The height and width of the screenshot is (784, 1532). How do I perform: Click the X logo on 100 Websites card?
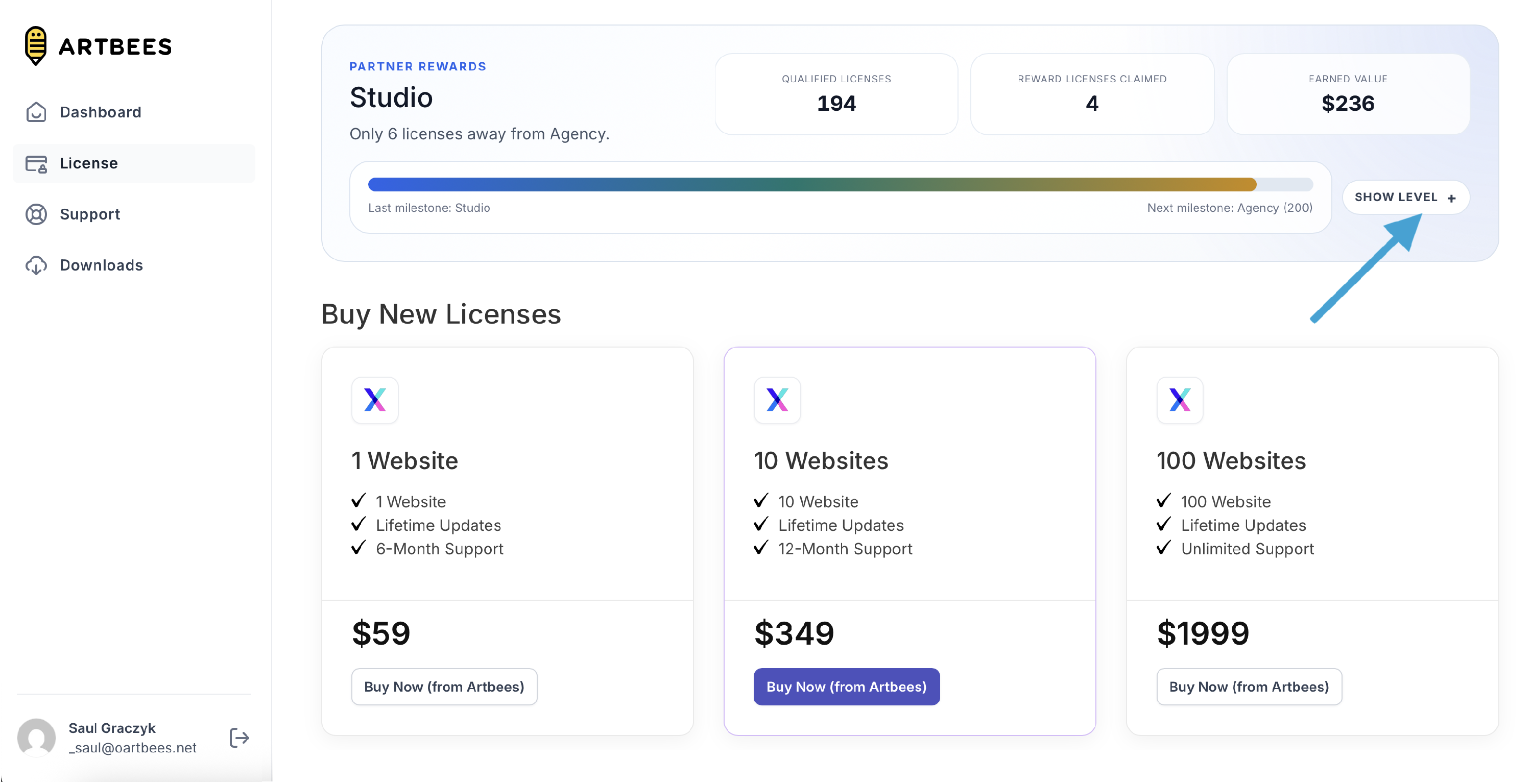click(x=1179, y=400)
